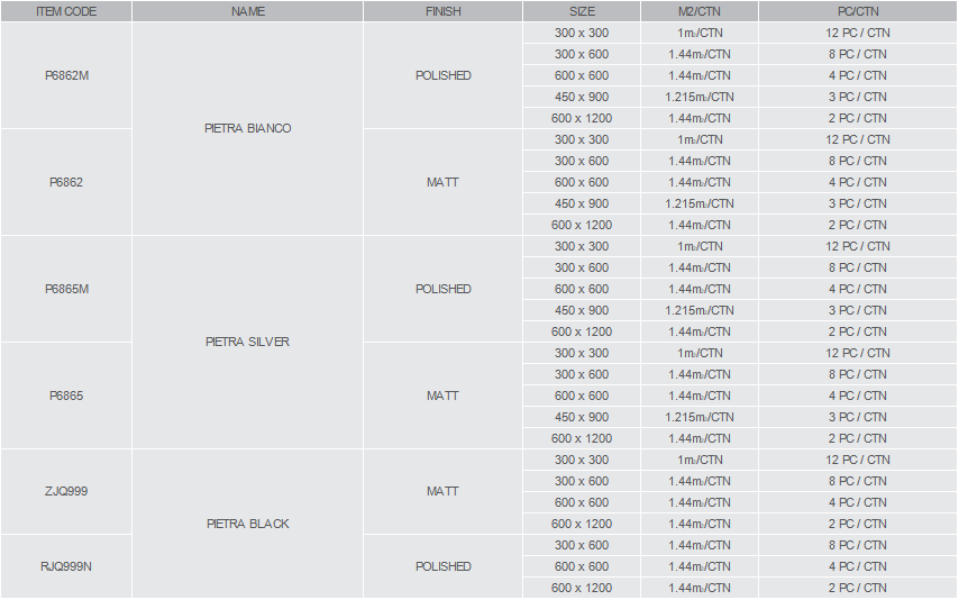The height and width of the screenshot is (600, 959).
Task: Select the ZJQ999 item code cell
Action: coord(66,491)
